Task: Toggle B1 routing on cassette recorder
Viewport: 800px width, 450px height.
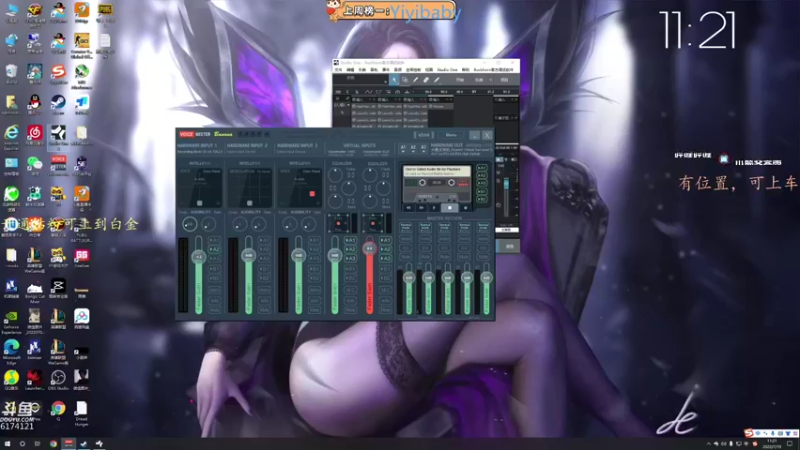Action: tap(481, 191)
